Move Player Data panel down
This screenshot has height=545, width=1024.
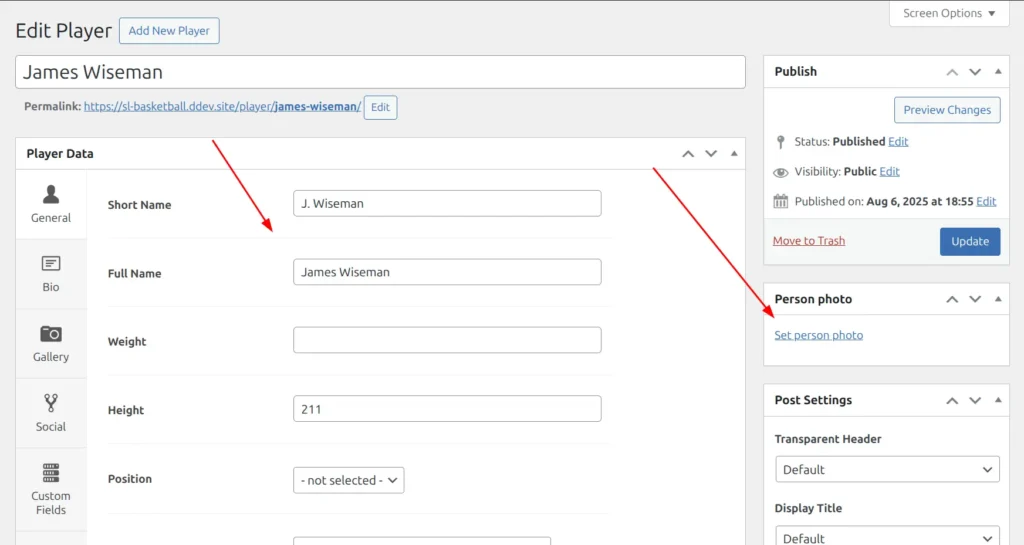click(711, 154)
